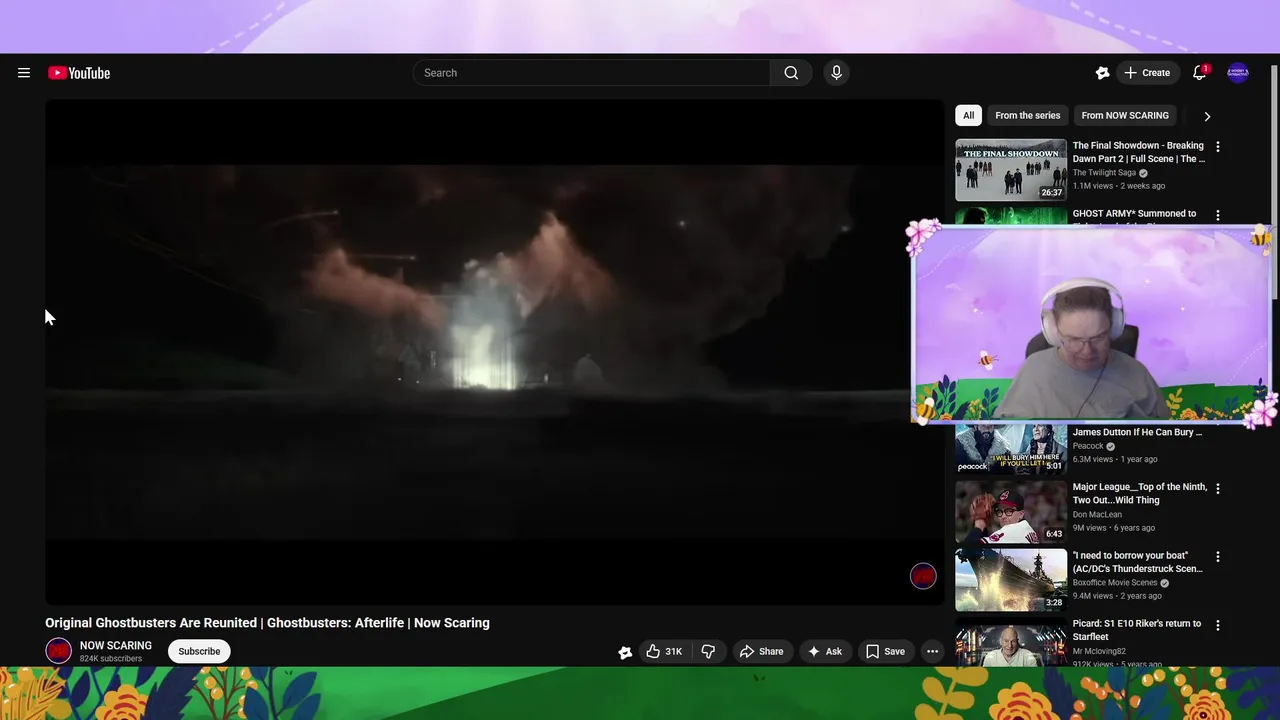This screenshot has width=1280, height=720.
Task: Open "I need to borrow your boat" title
Action: click(x=1138, y=562)
